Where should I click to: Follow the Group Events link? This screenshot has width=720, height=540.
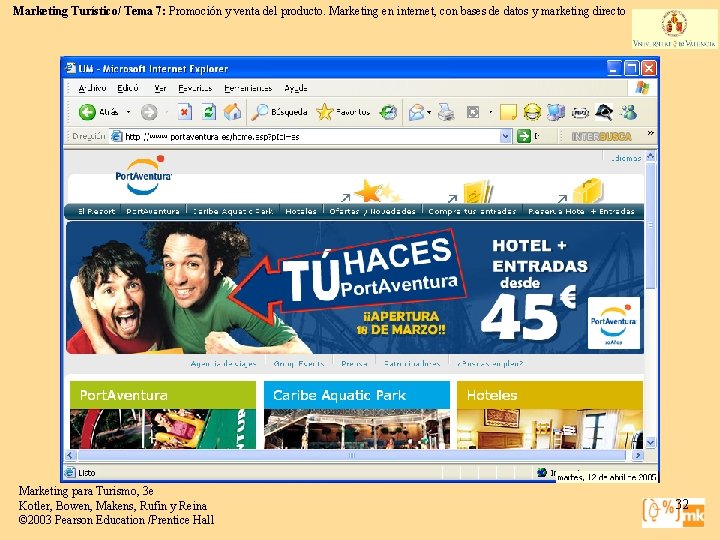[298, 364]
